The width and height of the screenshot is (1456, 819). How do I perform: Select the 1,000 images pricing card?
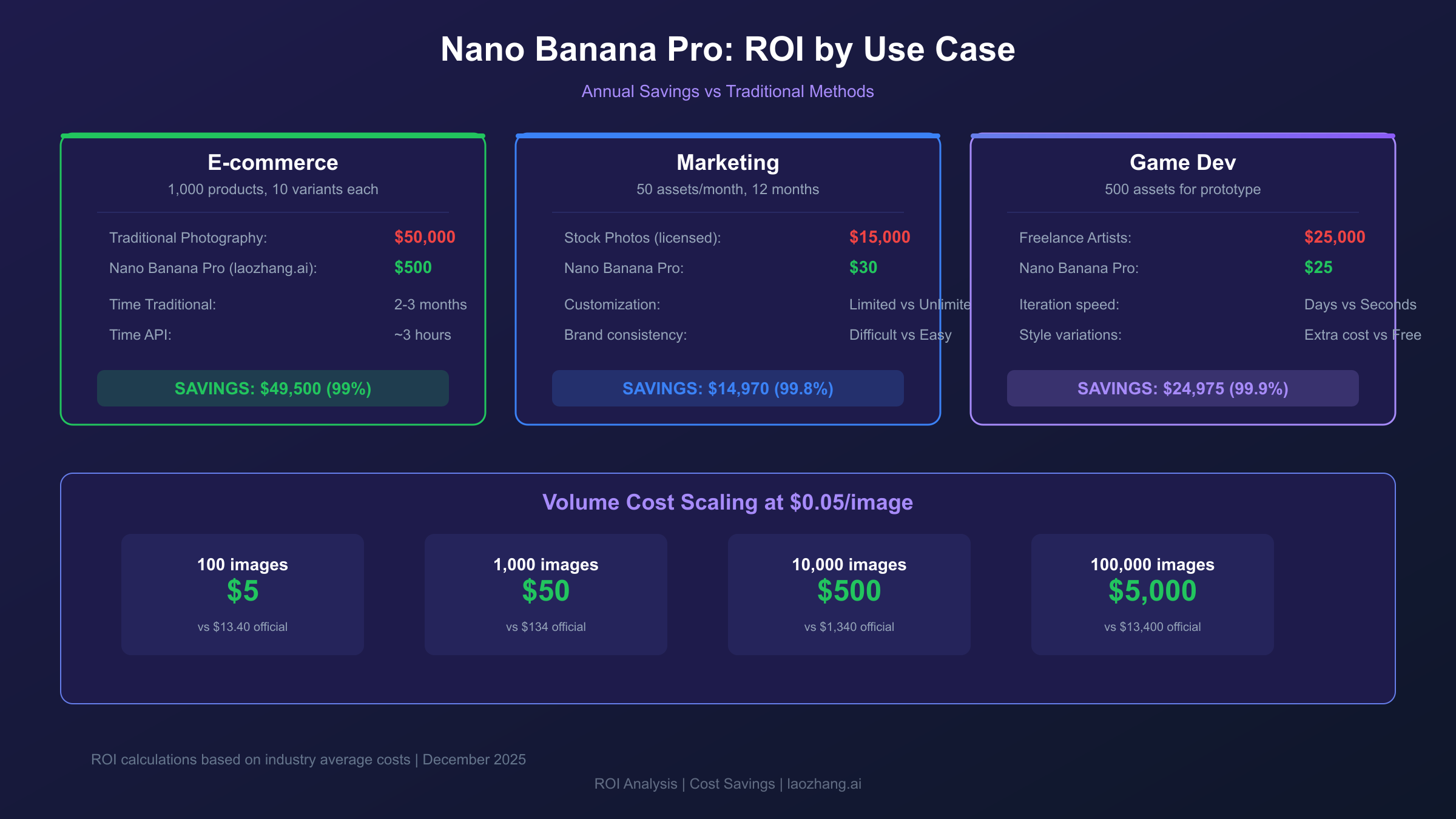pos(546,594)
